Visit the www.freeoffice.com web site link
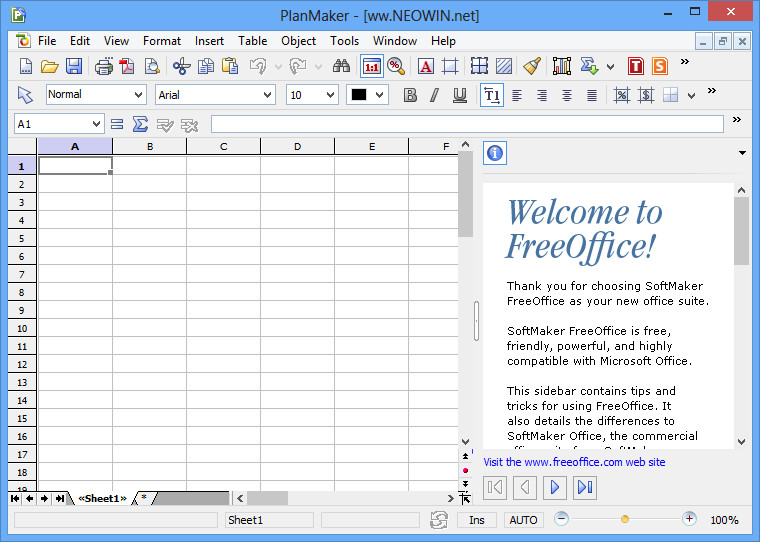 click(574, 462)
